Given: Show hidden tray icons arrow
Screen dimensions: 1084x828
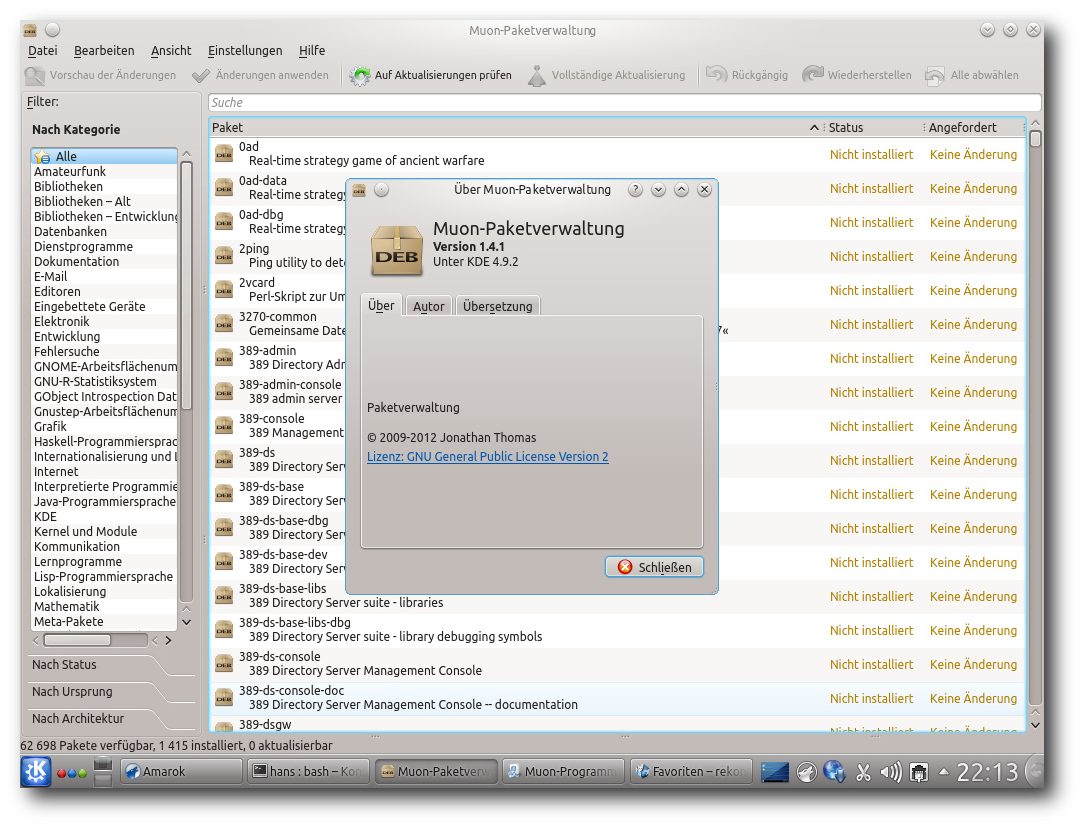Looking at the screenshot, I should [943, 771].
